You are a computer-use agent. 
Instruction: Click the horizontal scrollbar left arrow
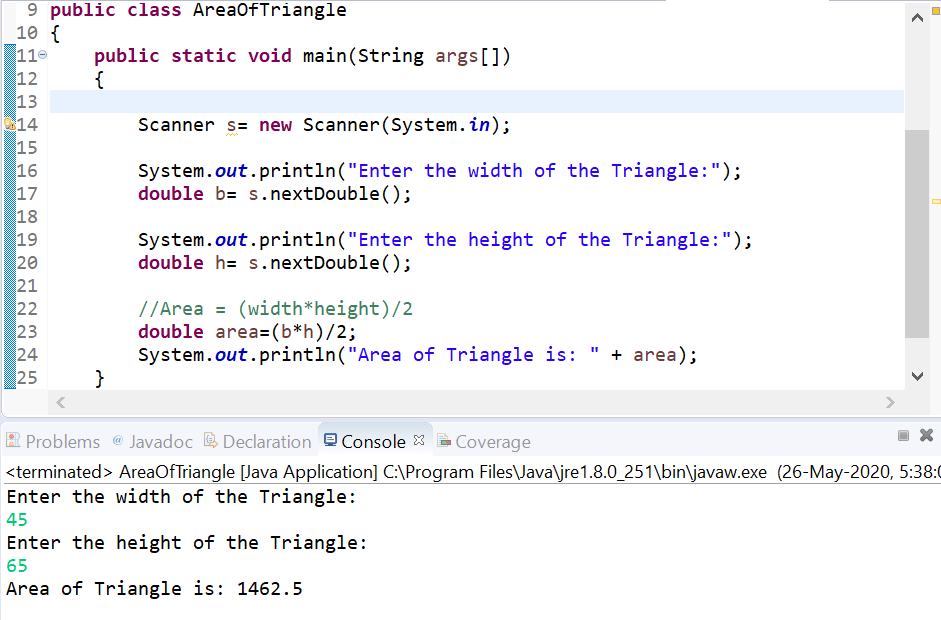60,402
